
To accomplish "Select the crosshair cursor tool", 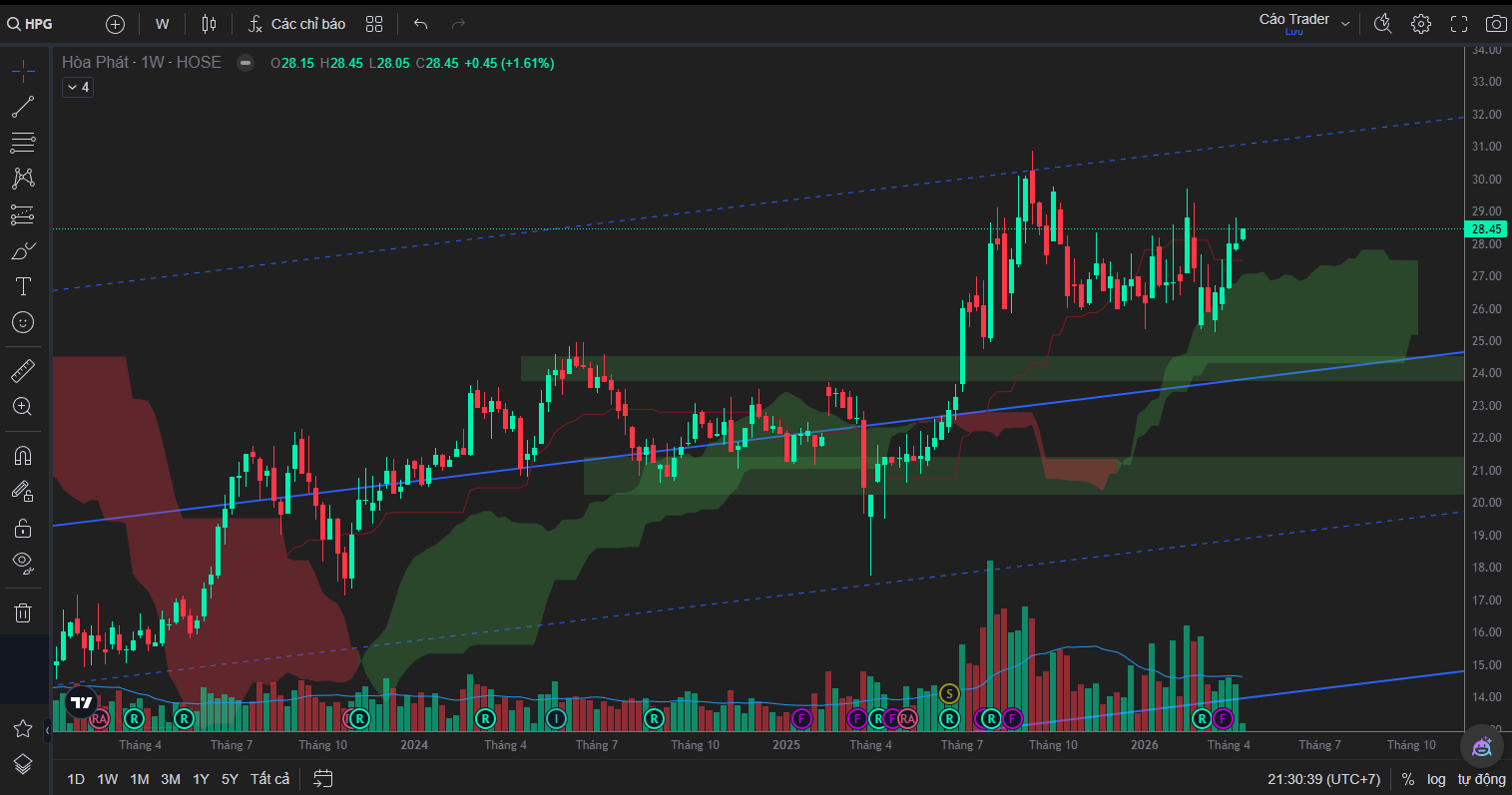I will [x=23, y=71].
